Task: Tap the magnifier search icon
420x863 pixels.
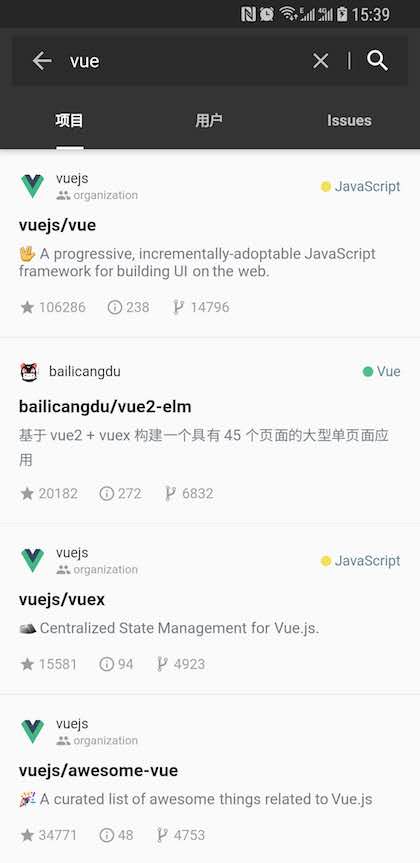Action: pyautogui.click(x=377, y=61)
